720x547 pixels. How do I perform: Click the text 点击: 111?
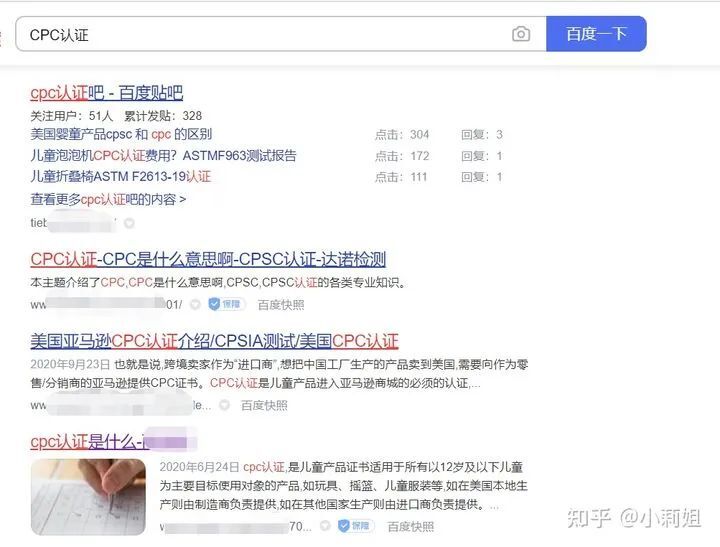click(x=401, y=177)
